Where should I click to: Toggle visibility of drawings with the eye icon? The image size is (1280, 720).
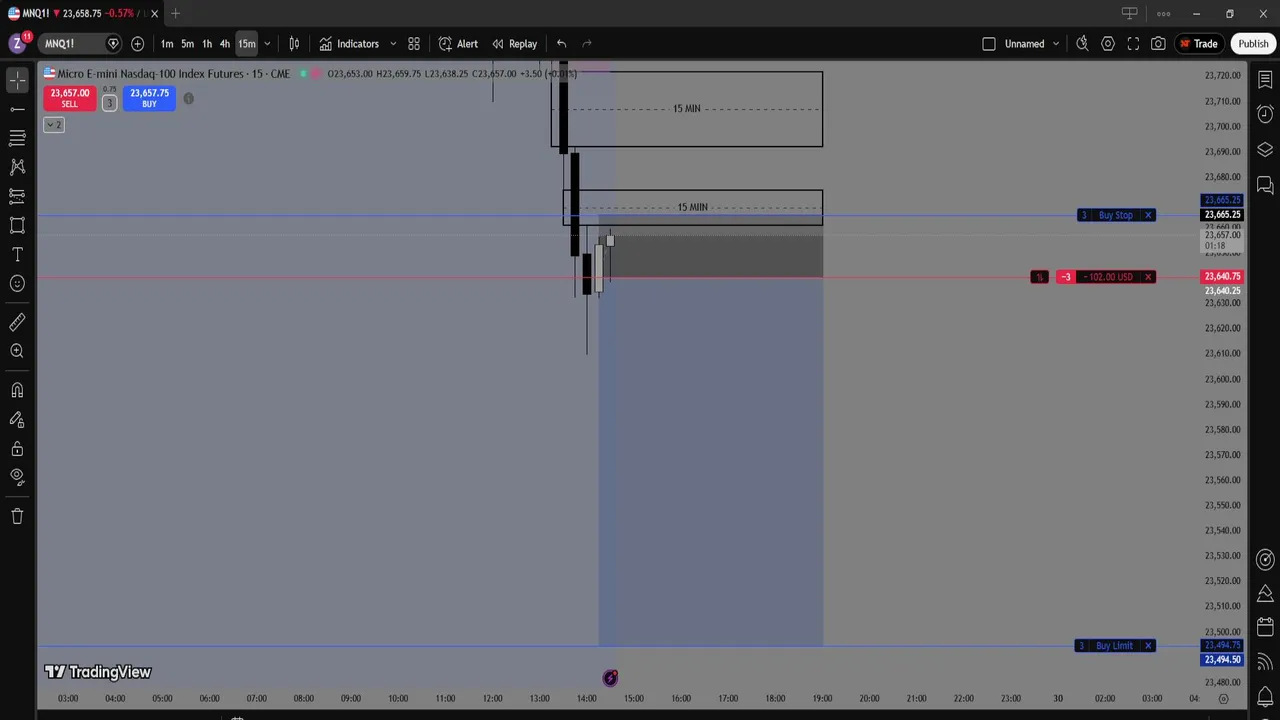point(17,477)
